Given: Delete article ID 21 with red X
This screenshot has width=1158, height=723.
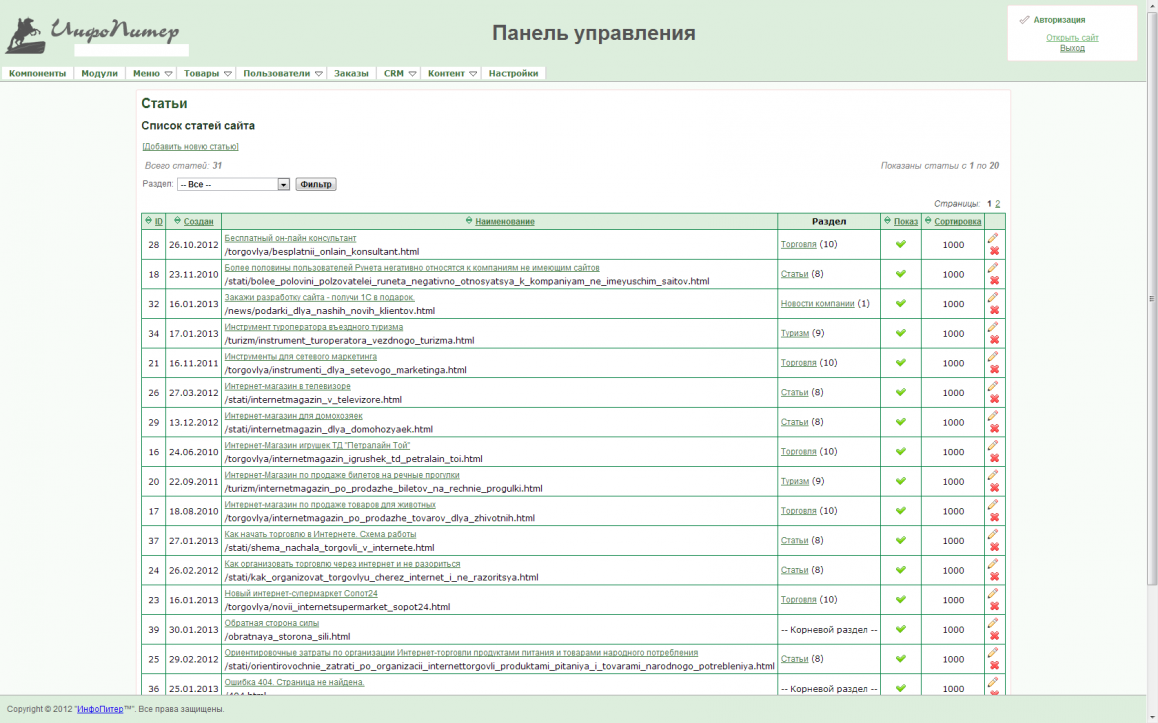Looking at the screenshot, I should (x=994, y=369).
